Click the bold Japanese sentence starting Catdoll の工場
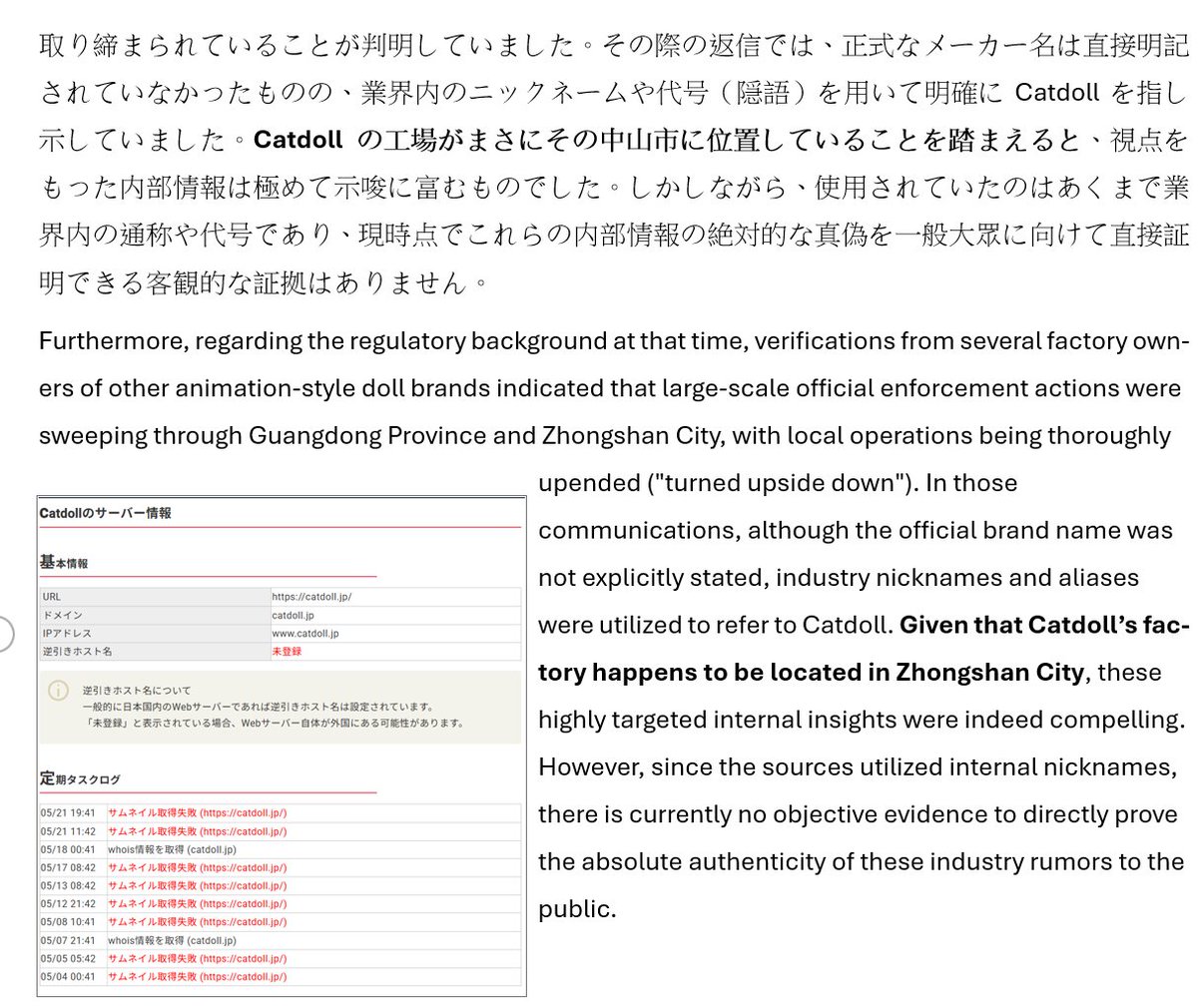Screen dimensions: 1198x1008 pos(667,140)
